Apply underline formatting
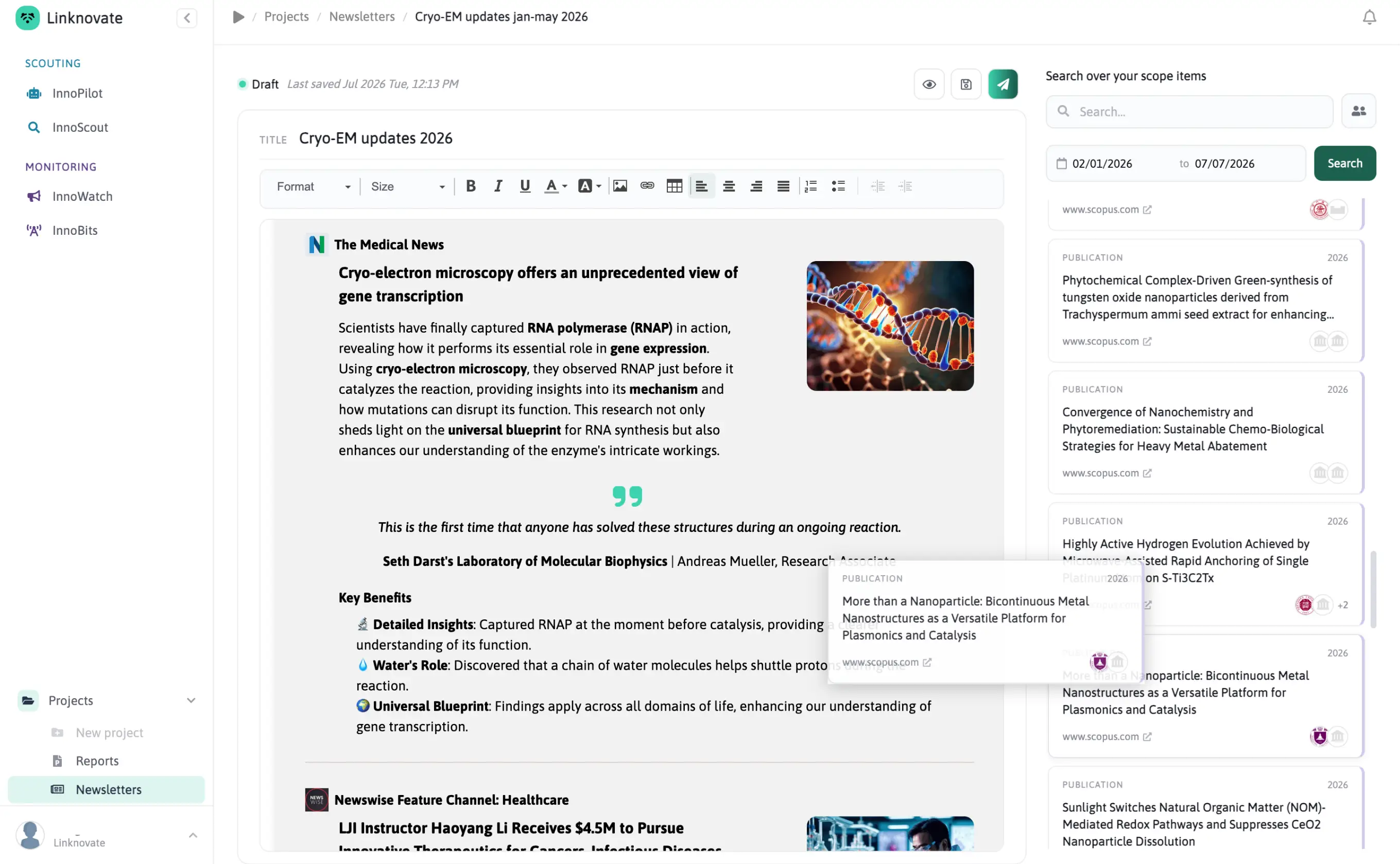 [x=525, y=186]
